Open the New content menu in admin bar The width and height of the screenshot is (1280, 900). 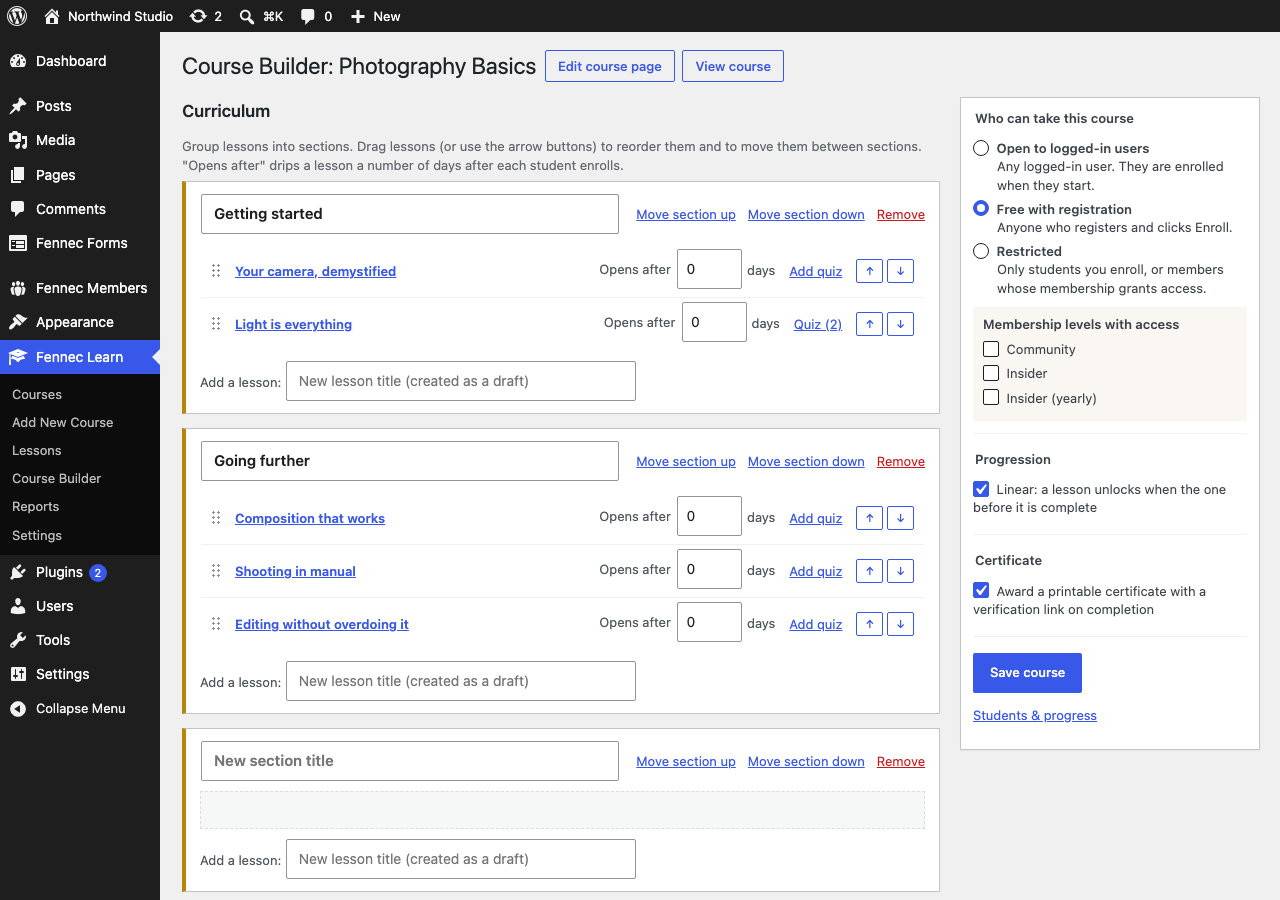375,16
